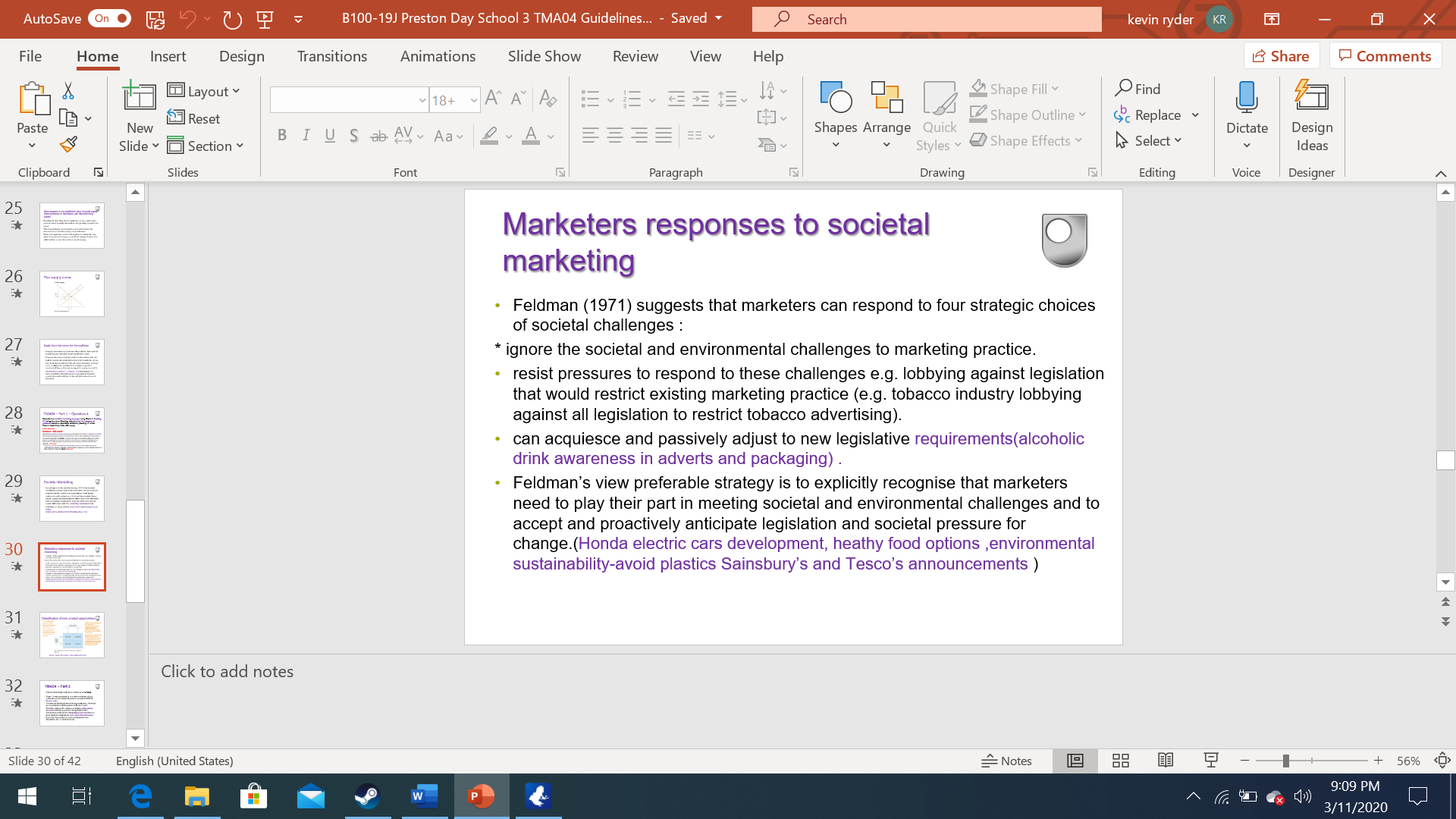The width and height of the screenshot is (1456, 819).
Task: Switch to the Insert tab
Action: [168, 56]
